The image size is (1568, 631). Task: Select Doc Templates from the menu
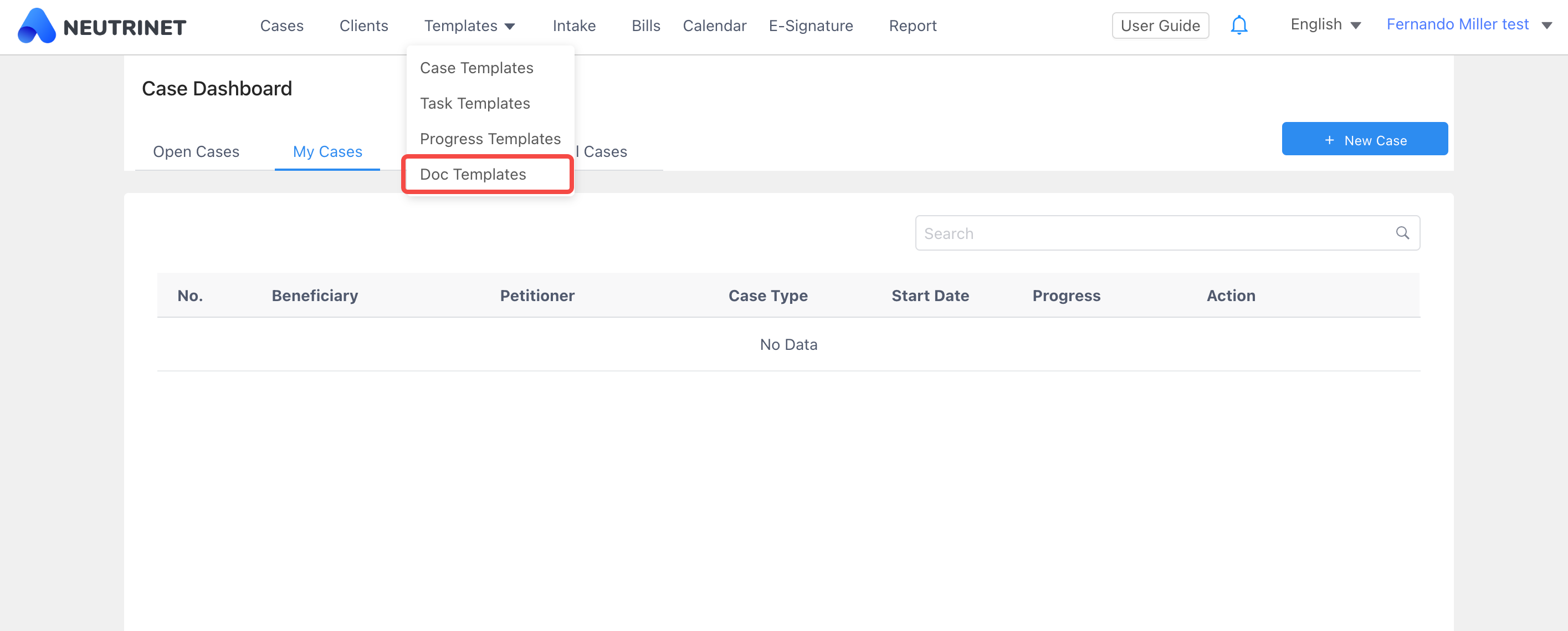[473, 174]
